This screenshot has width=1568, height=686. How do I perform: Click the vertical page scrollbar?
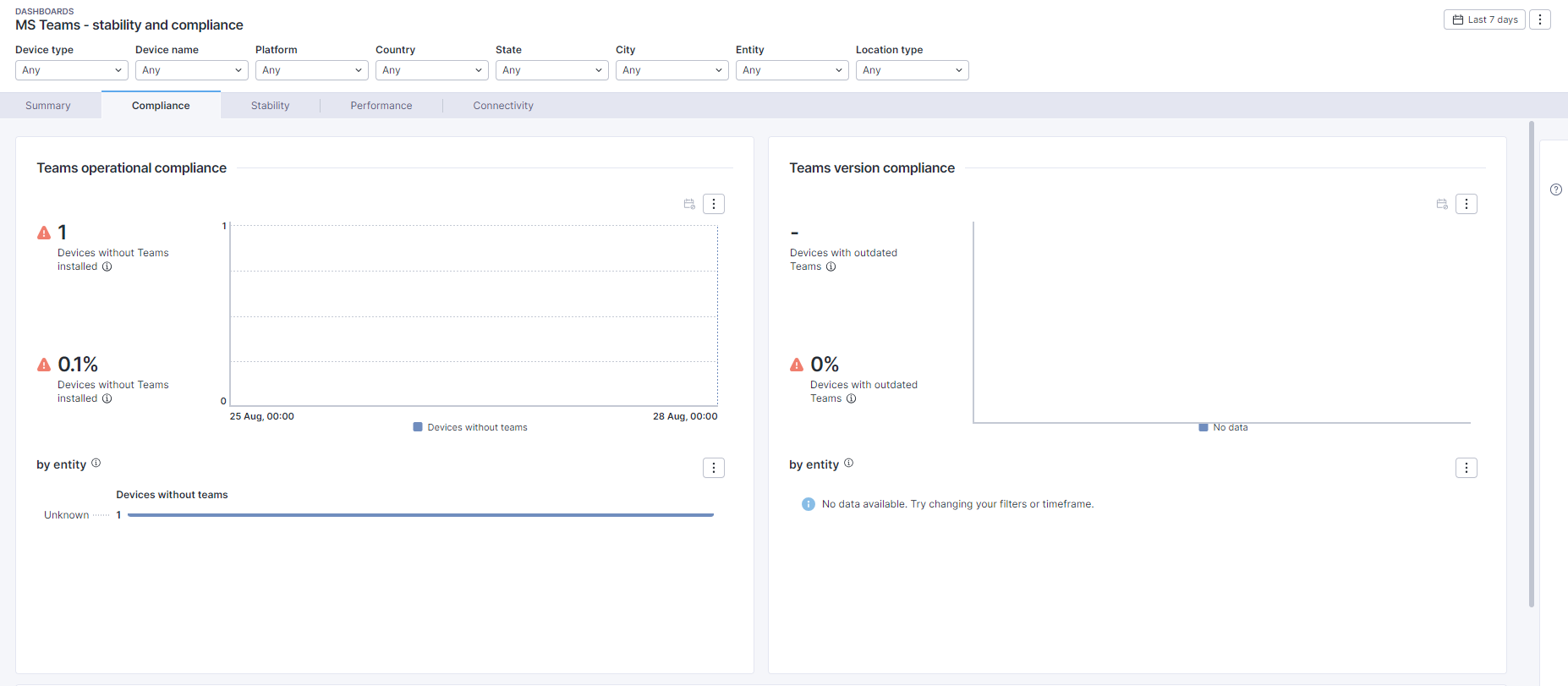(x=1532, y=365)
